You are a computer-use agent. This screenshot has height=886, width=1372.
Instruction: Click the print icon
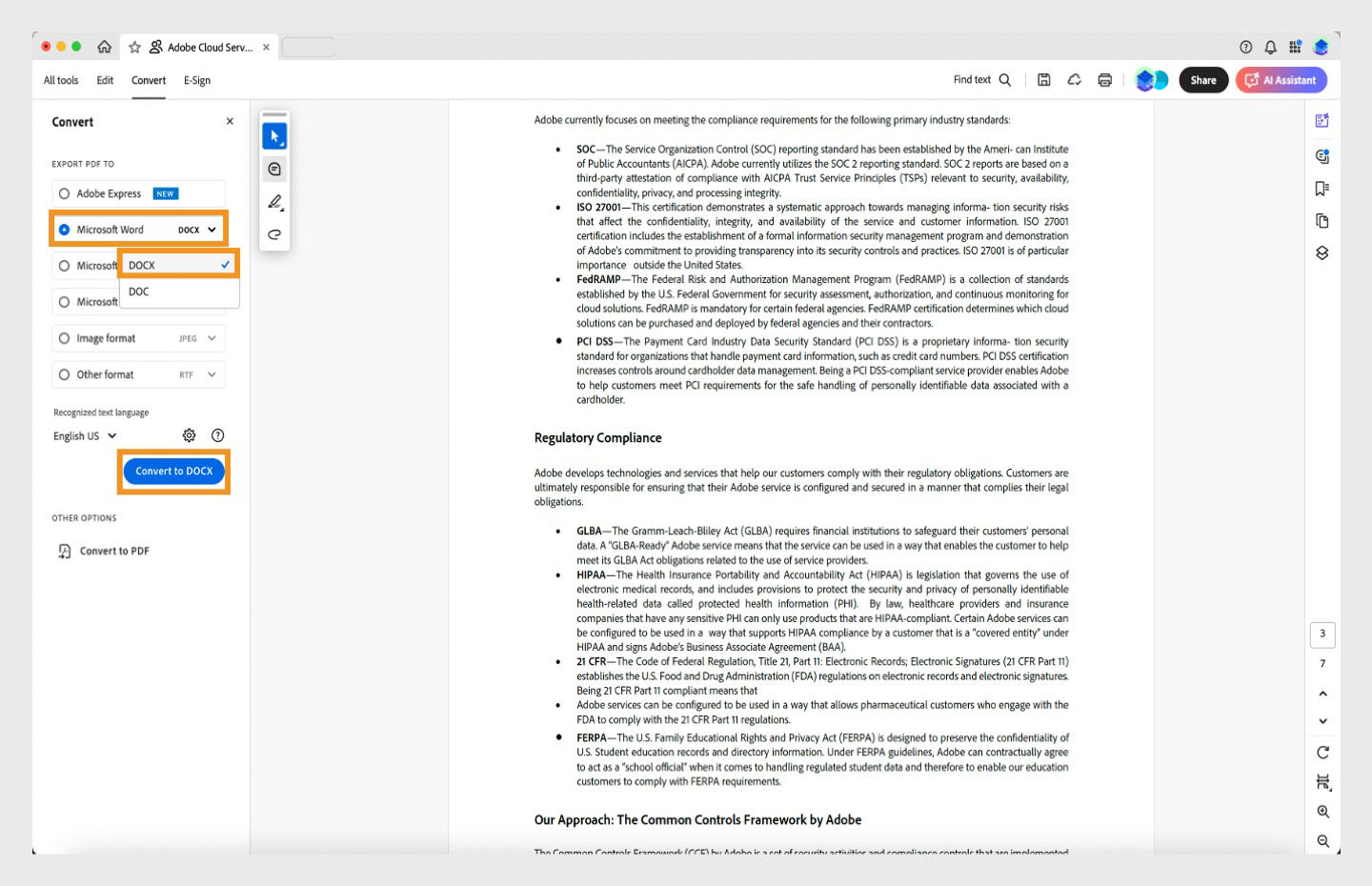[1104, 80]
